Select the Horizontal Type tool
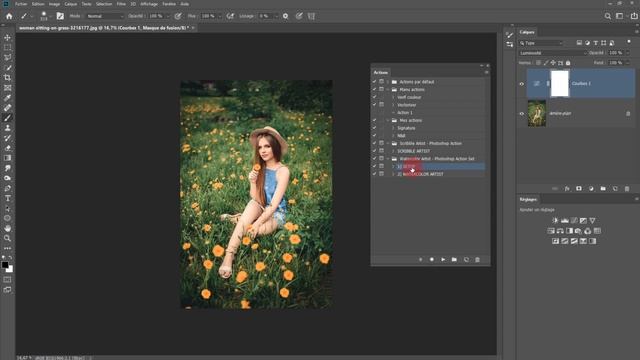640x360 pixels. tap(7, 198)
